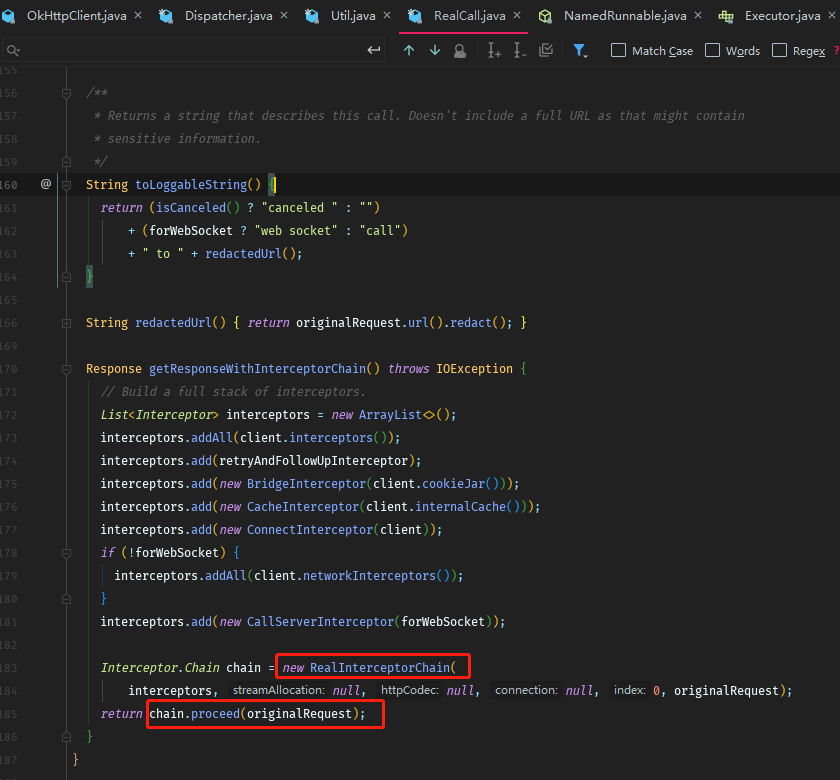Go to next search occurrence arrow
Screen dimensions: 840x780
click(x=434, y=50)
